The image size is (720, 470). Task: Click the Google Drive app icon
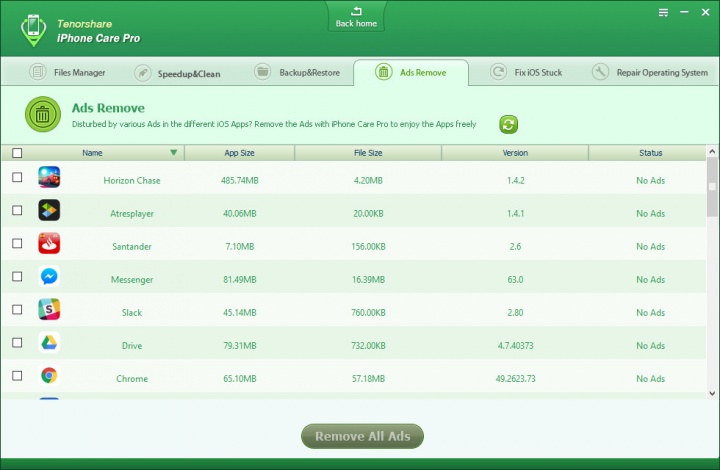coord(49,342)
